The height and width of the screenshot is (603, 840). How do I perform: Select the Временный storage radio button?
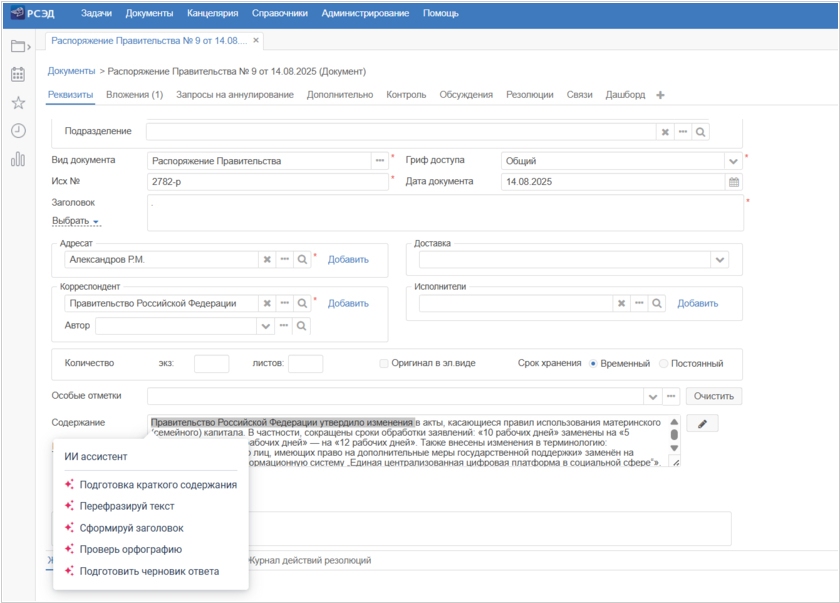click(593, 364)
